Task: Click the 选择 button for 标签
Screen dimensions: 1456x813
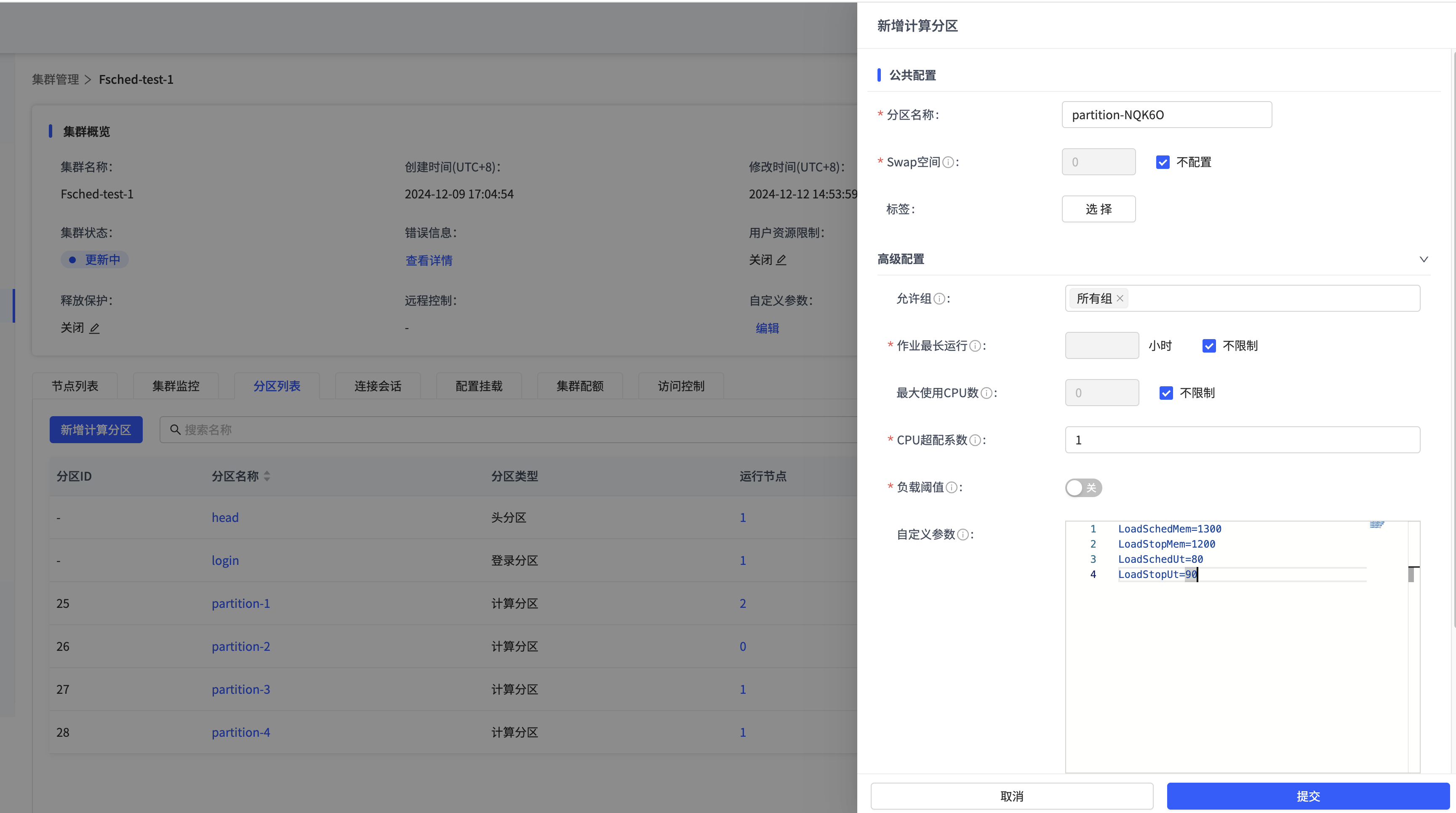Action: click(x=1098, y=209)
